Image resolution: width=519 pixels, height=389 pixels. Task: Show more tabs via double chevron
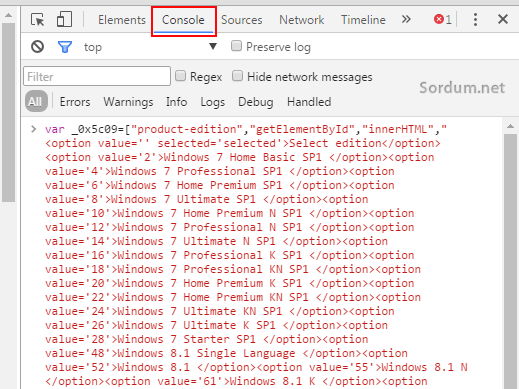point(406,19)
